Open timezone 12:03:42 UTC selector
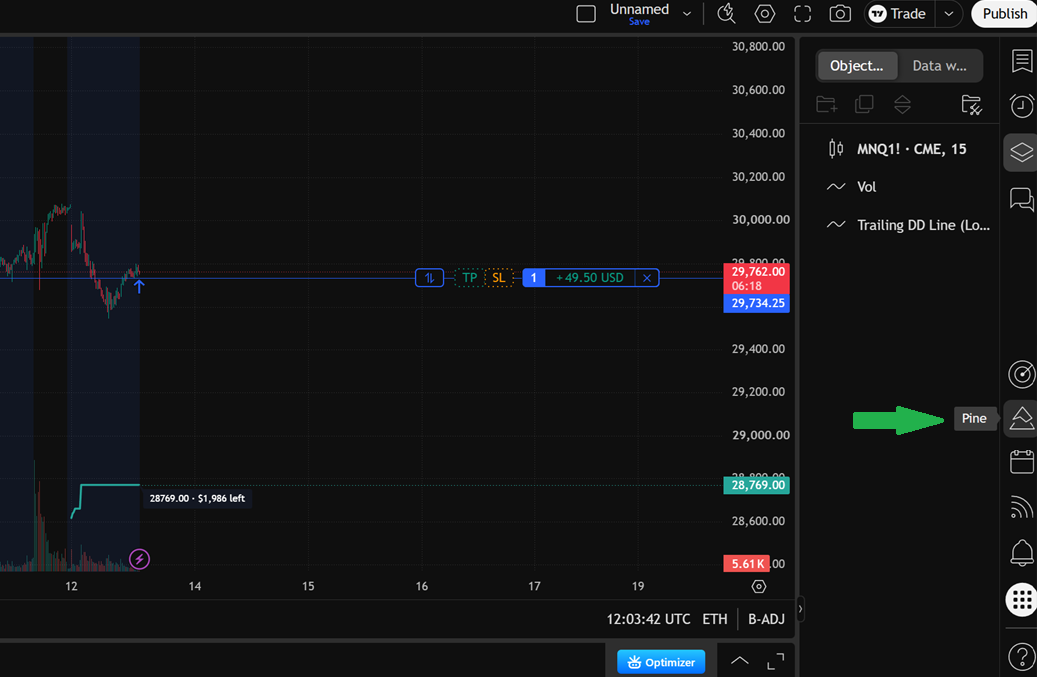 point(648,619)
